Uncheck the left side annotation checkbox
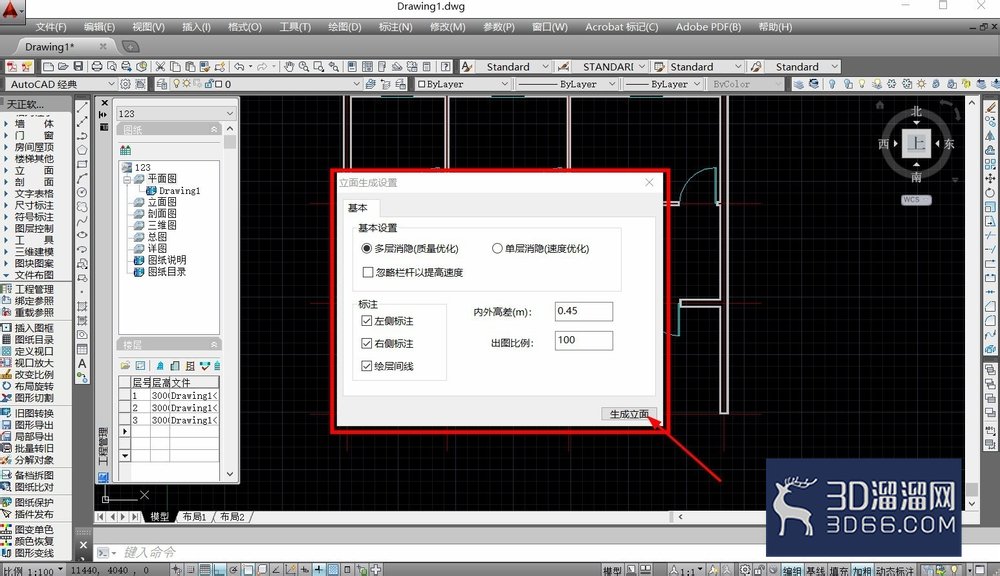Screen dimensions: 1000x576 (x=367, y=321)
